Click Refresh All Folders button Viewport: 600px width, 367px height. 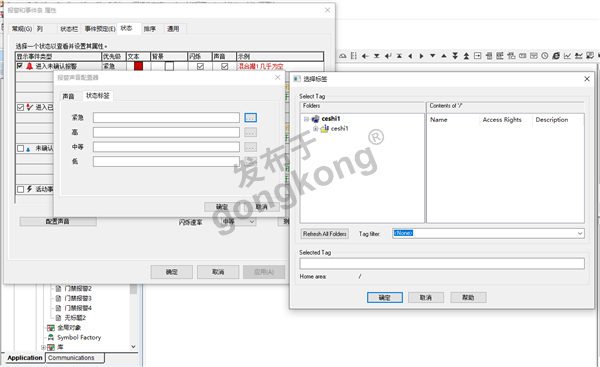pos(324,233)
